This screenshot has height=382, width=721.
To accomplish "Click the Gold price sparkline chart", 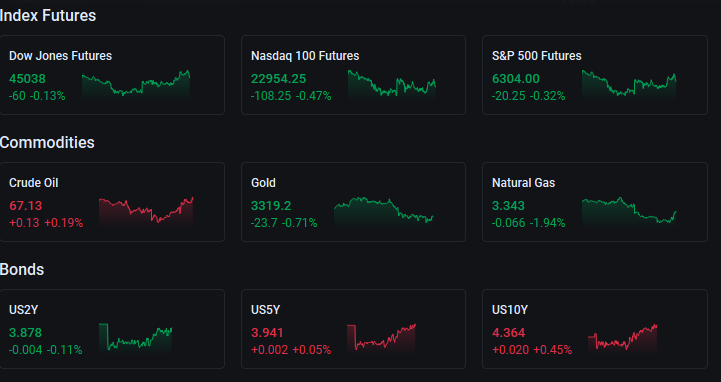I will 383,211.
